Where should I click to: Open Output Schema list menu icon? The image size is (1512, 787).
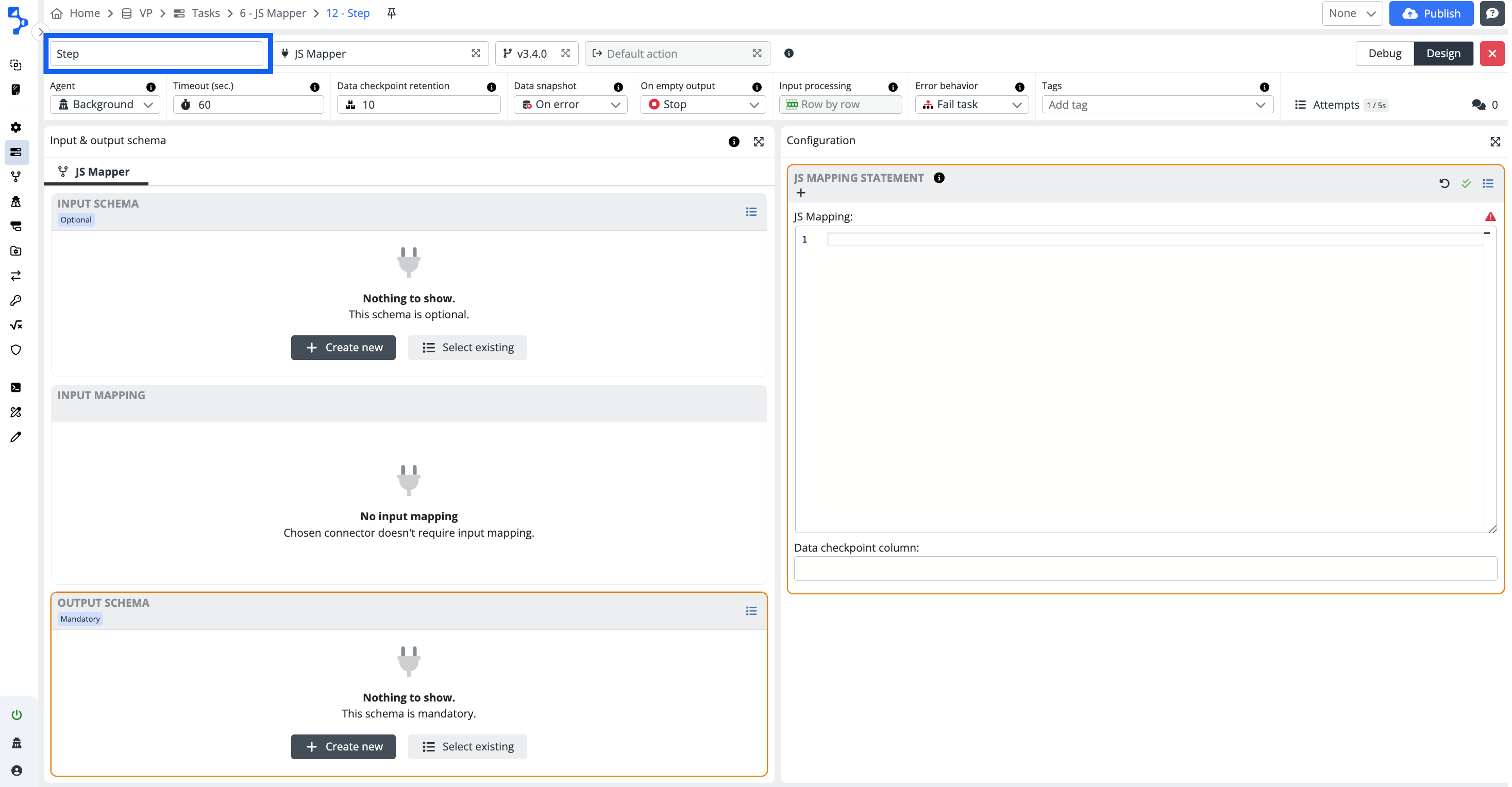(751, 611)
